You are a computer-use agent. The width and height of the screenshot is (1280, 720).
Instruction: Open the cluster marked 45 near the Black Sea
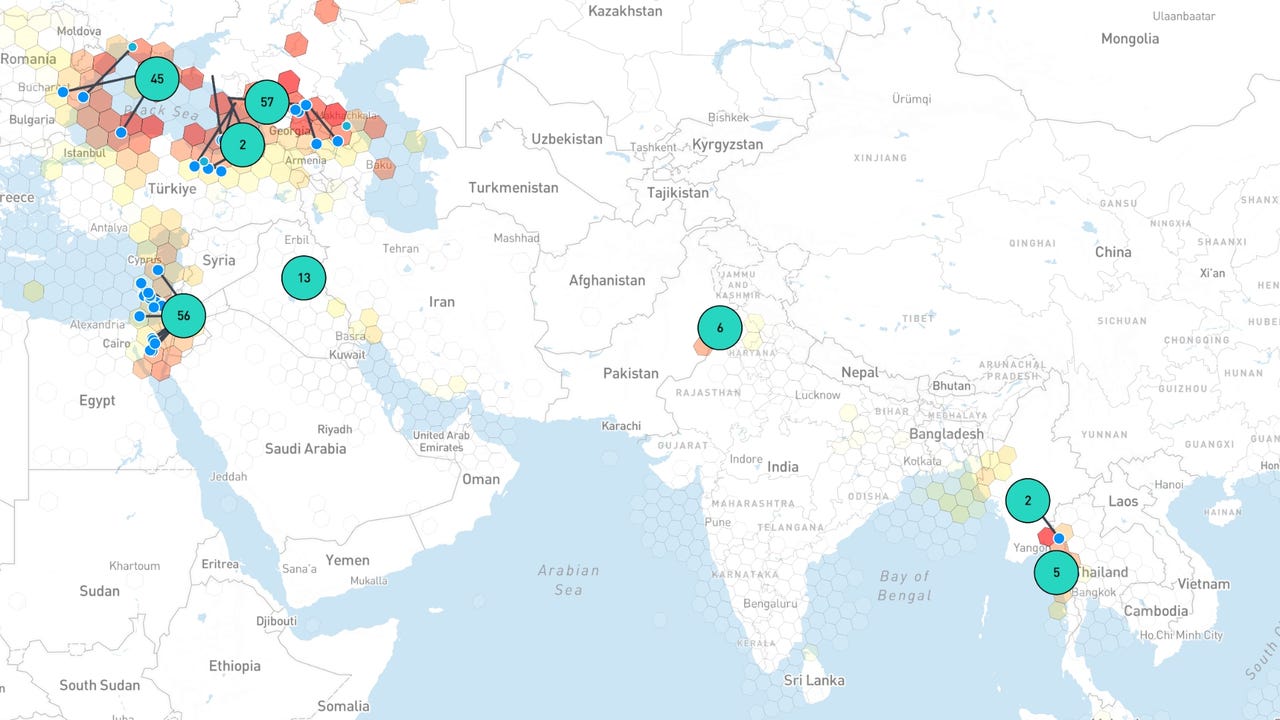point(156,77)
